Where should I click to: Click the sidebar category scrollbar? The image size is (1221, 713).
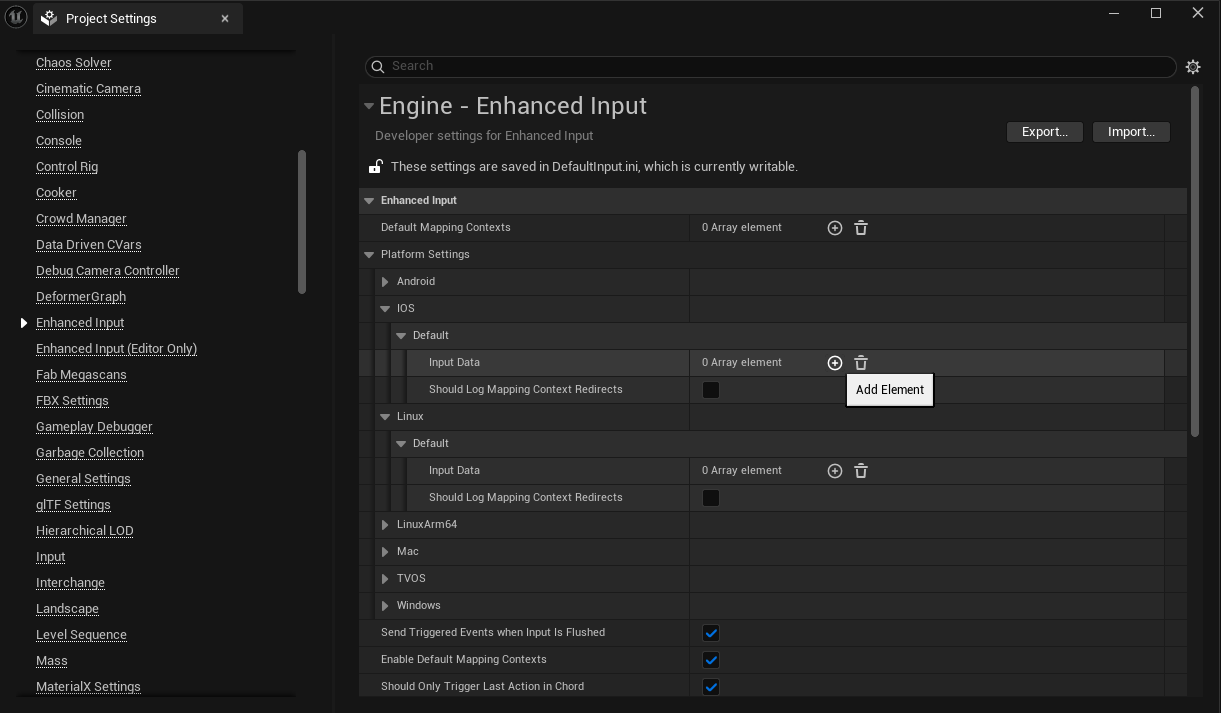[x=302, y=222]
